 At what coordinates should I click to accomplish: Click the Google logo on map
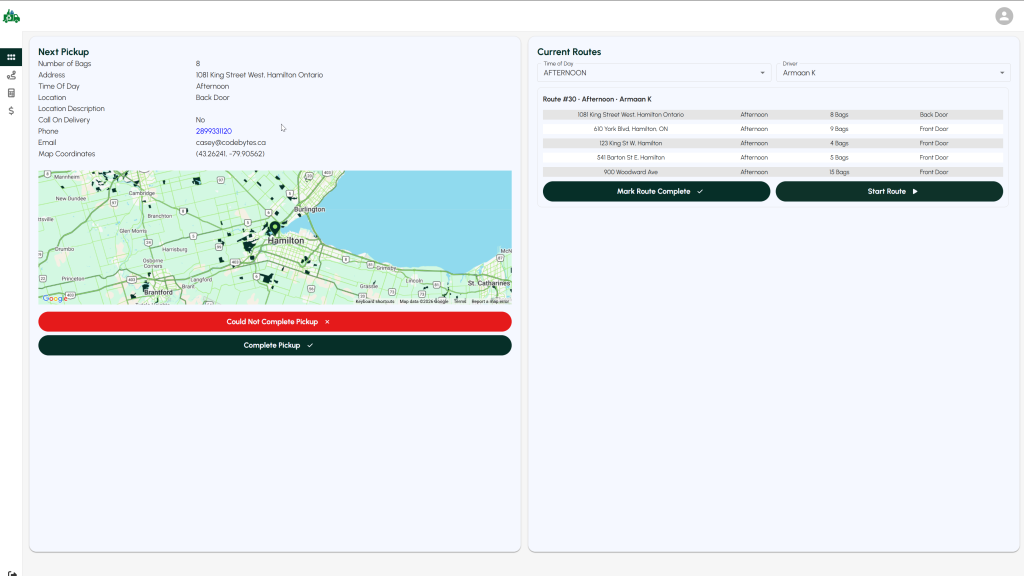55,298
